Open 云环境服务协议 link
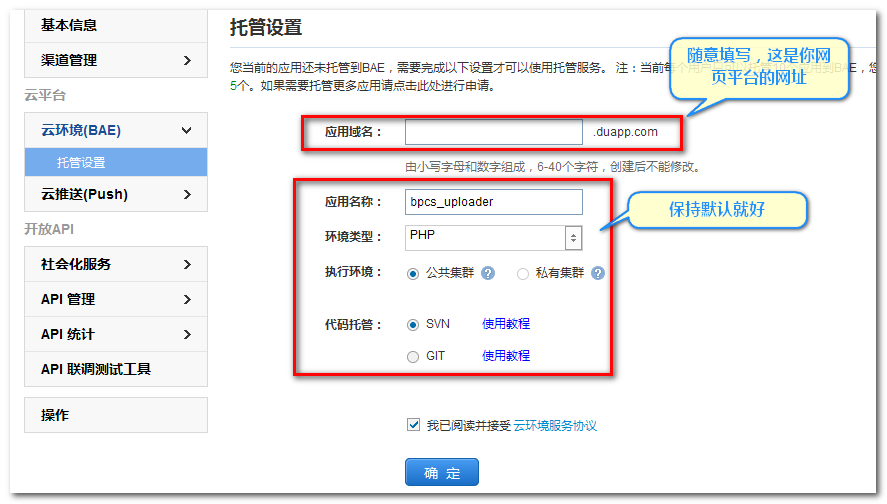This screenshot has width=887, height=504. [x=555, y=425]
